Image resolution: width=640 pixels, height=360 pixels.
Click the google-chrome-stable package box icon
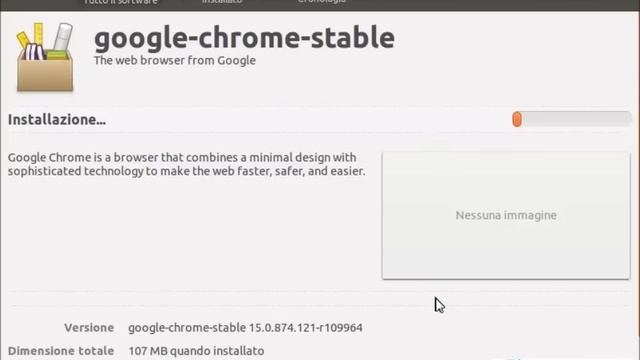click(x=45, y=57)
